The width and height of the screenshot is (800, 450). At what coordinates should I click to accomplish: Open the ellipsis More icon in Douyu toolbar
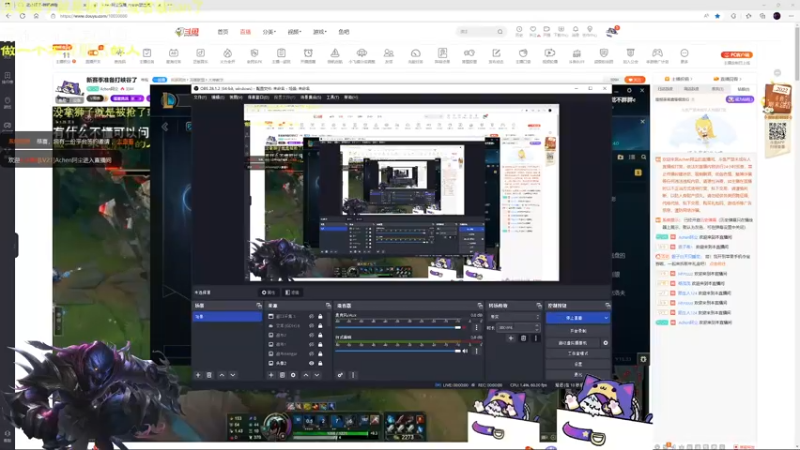coord(684,55)
